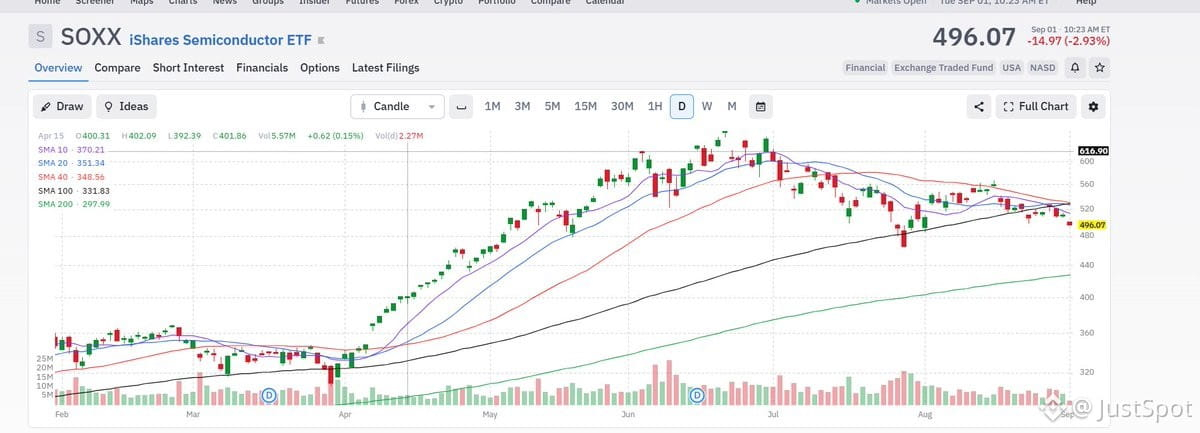Viewport: 1200px width, 433px height.
Task: Click the share chart icon
Action: (979, 106)
